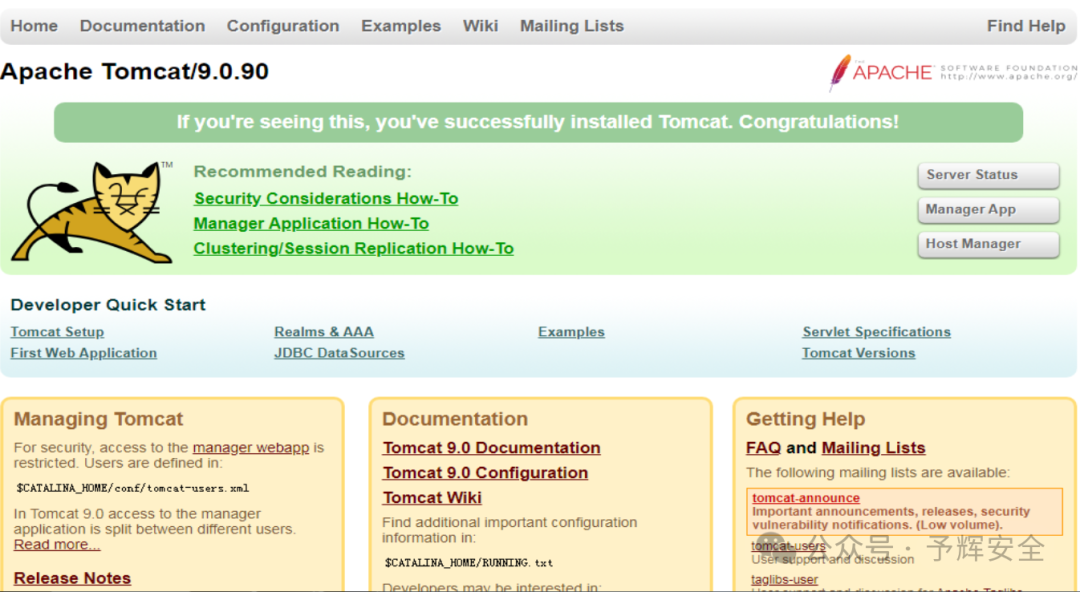Image resolution: width=1080 pixels, height=592 pixels.
Task: Open Security Considerations How-To link
Action: tap(326, 198)
